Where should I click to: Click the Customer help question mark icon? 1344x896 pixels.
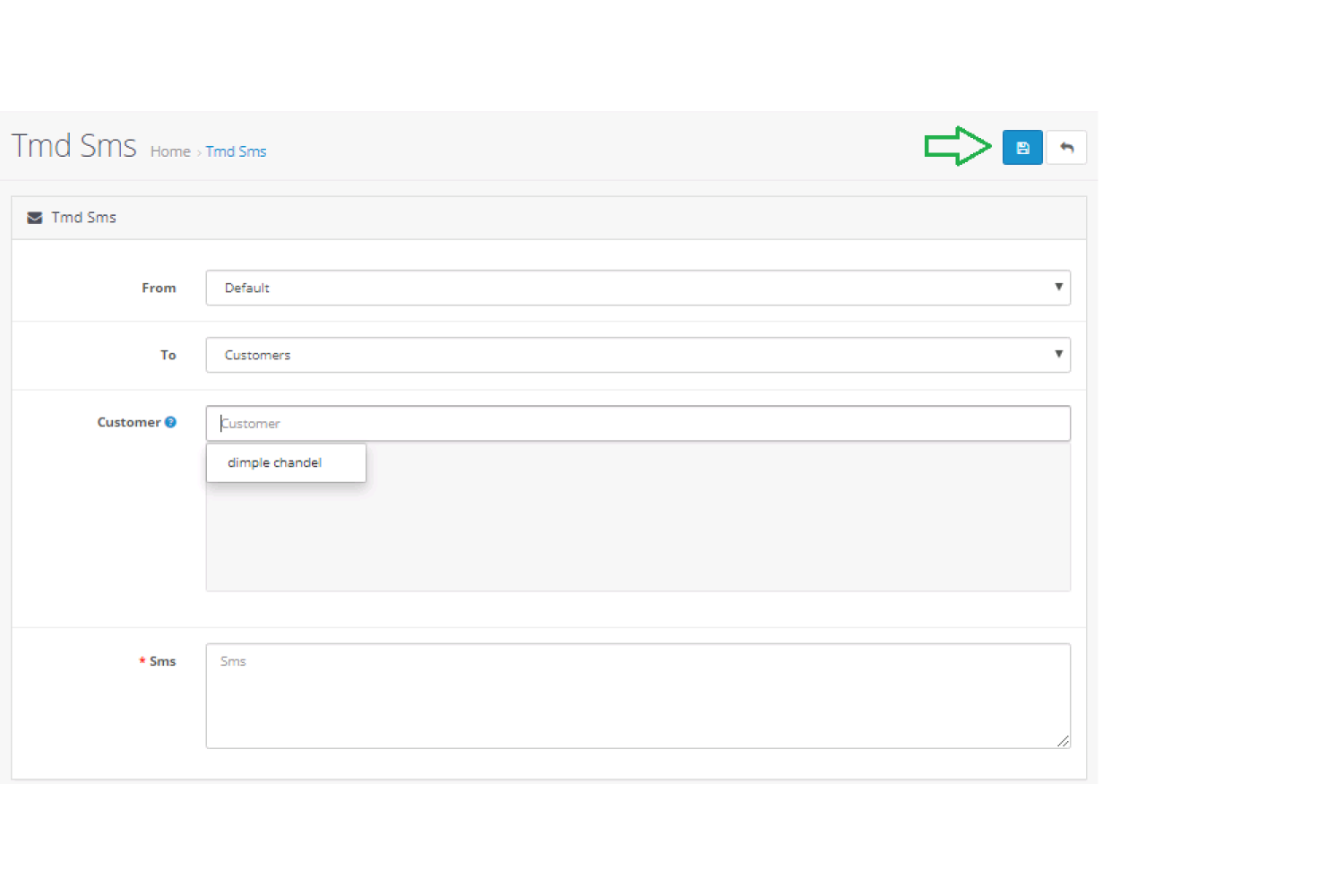click(x=170, y=422)
